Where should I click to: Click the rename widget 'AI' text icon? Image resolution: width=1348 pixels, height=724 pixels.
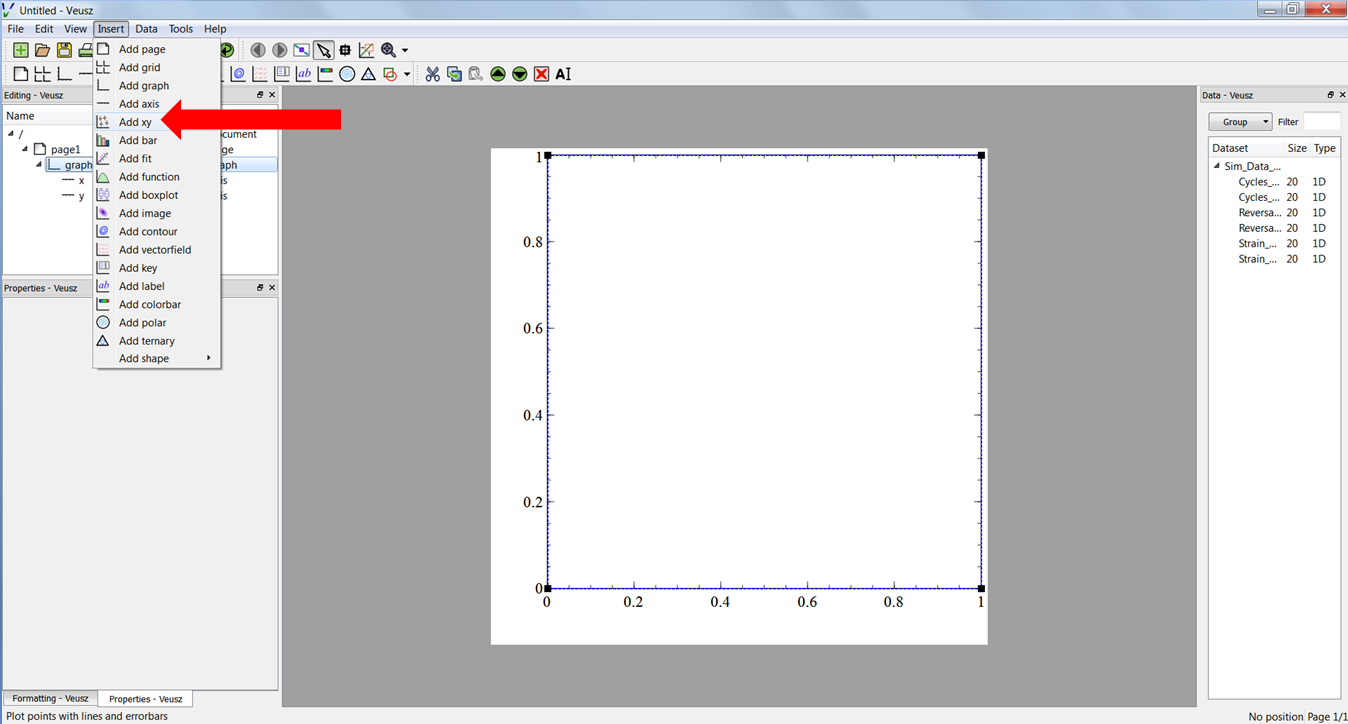tap(563, 74)
